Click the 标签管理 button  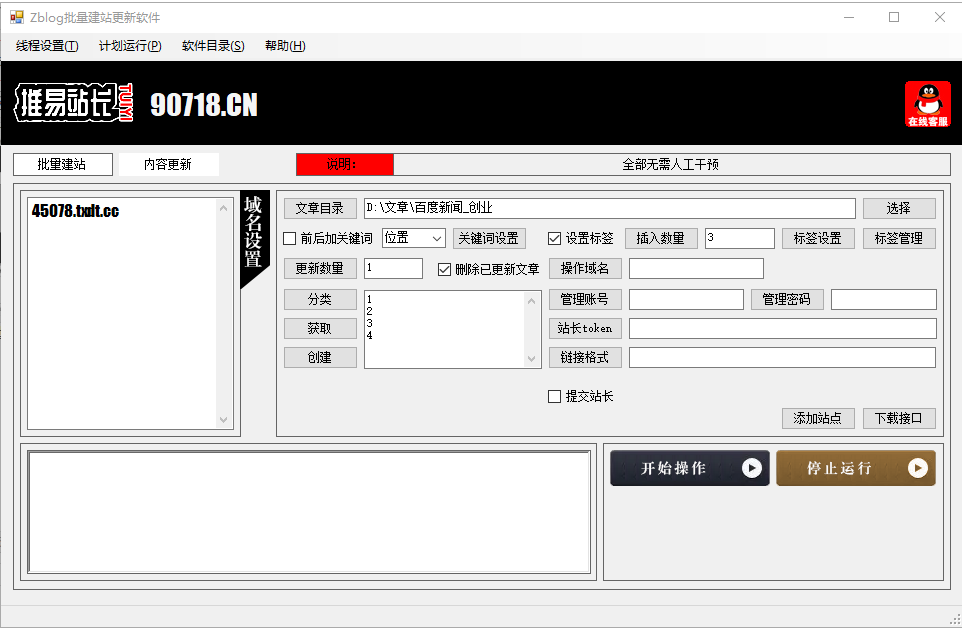click(899, 239)
